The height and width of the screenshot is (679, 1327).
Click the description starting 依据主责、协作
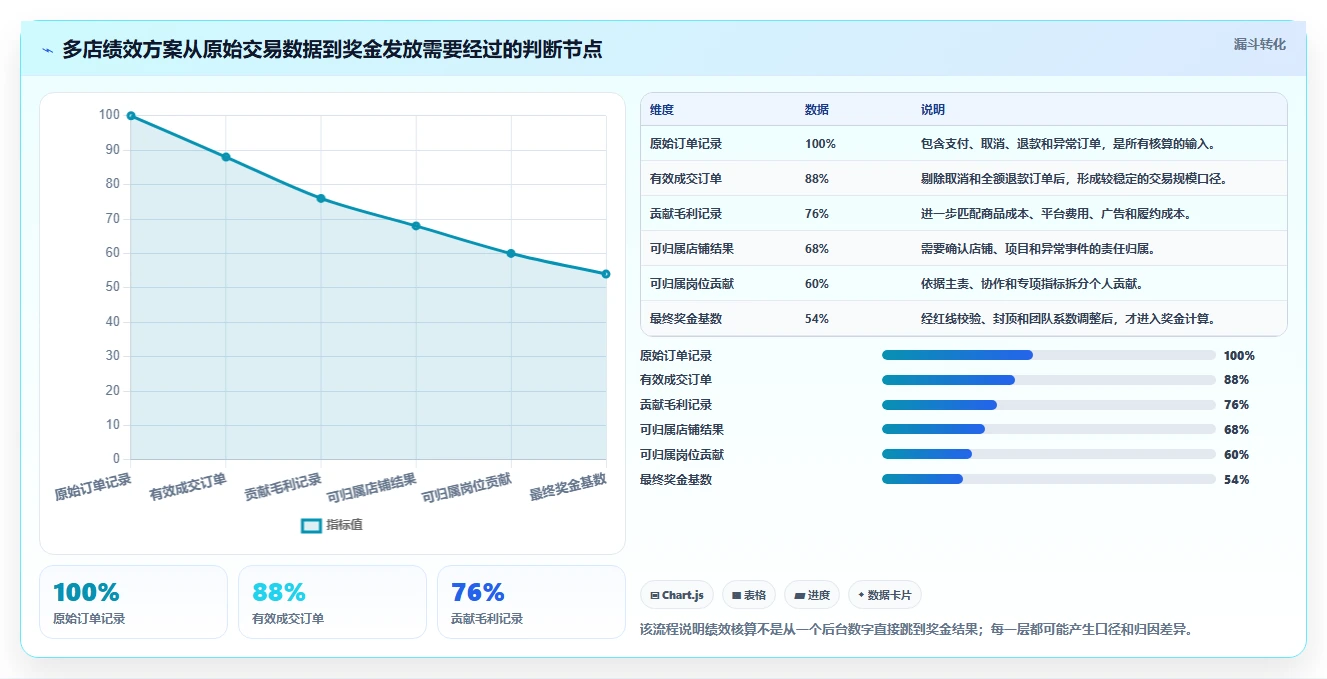(1031, 284)
